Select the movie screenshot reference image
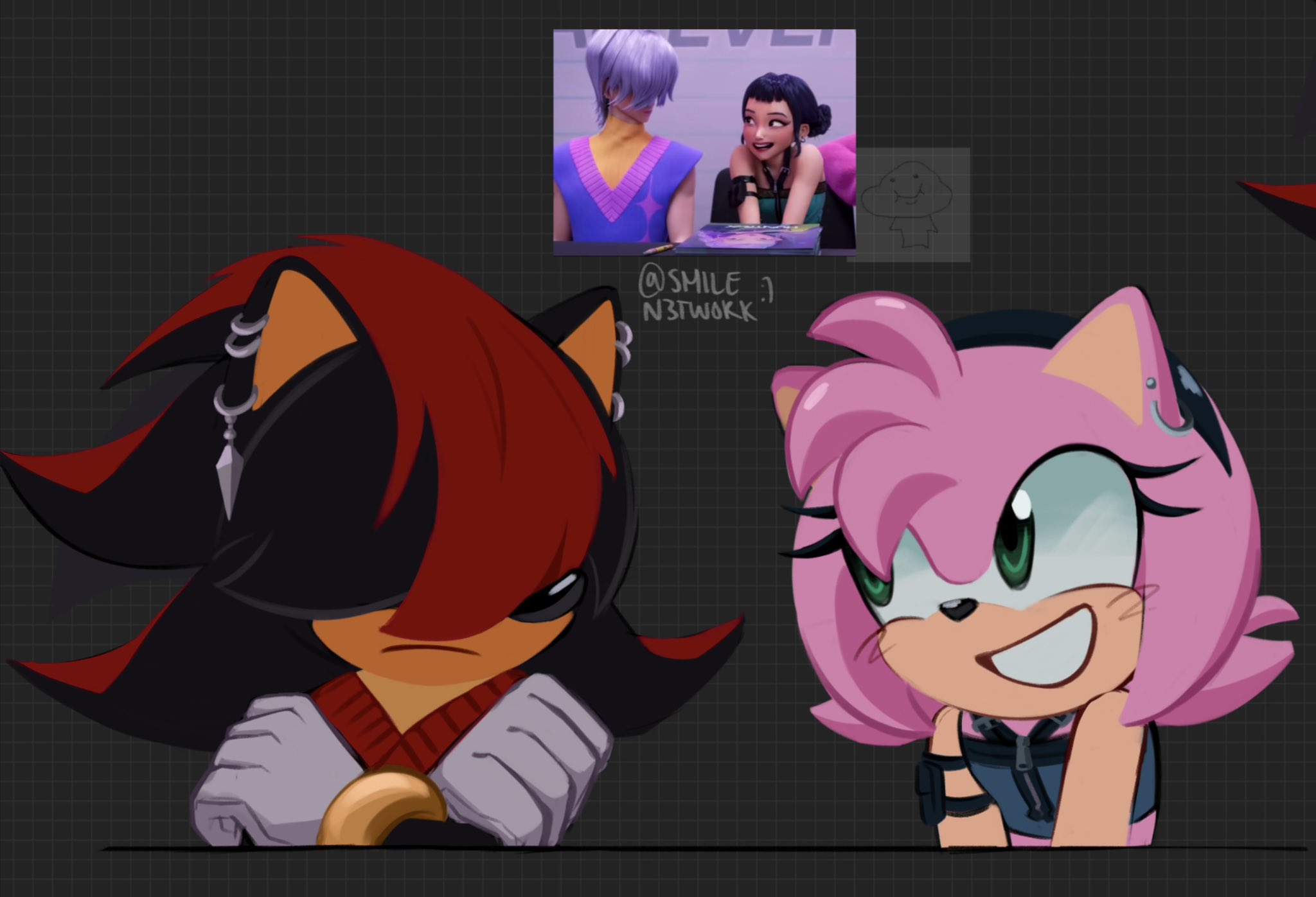The height and width of the screenshot is (897, 1316). tap(704, 143)
